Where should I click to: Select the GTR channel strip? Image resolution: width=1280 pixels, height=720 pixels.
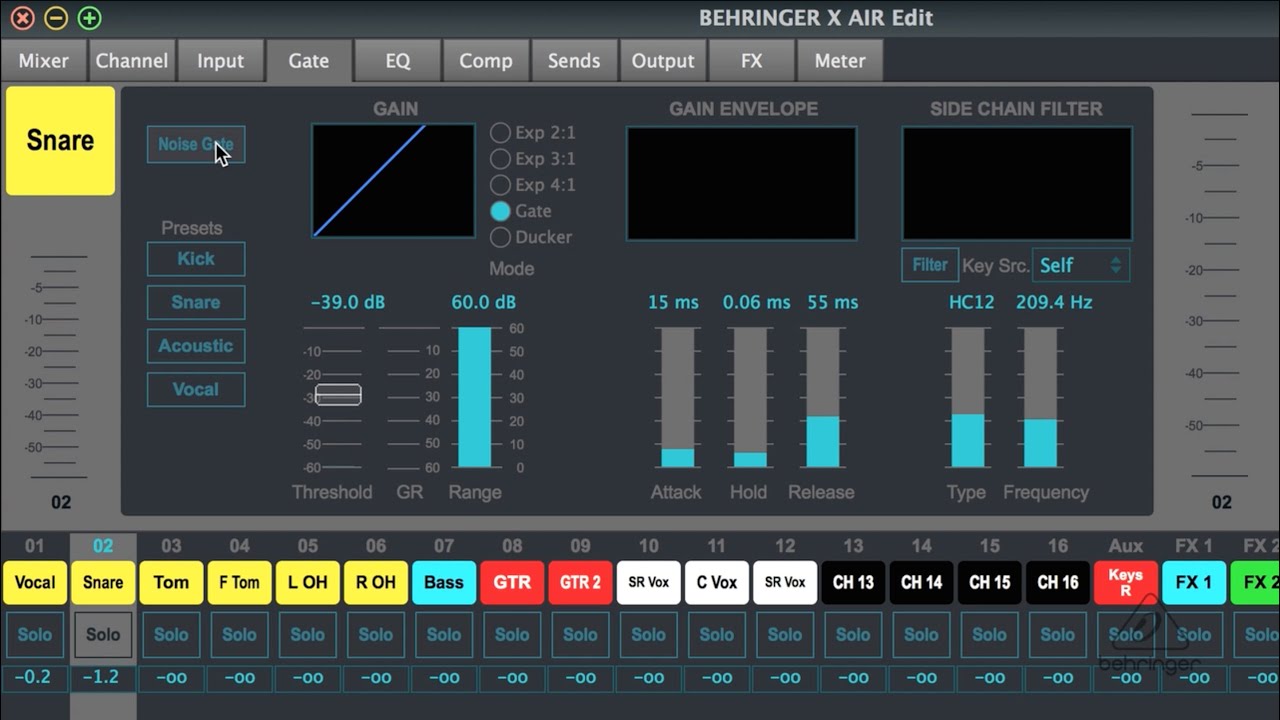coord(512,583)
